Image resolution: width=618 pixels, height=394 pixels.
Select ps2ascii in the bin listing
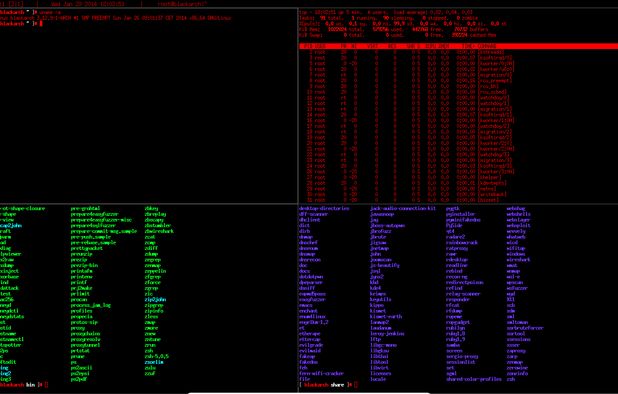coord(81,368)
